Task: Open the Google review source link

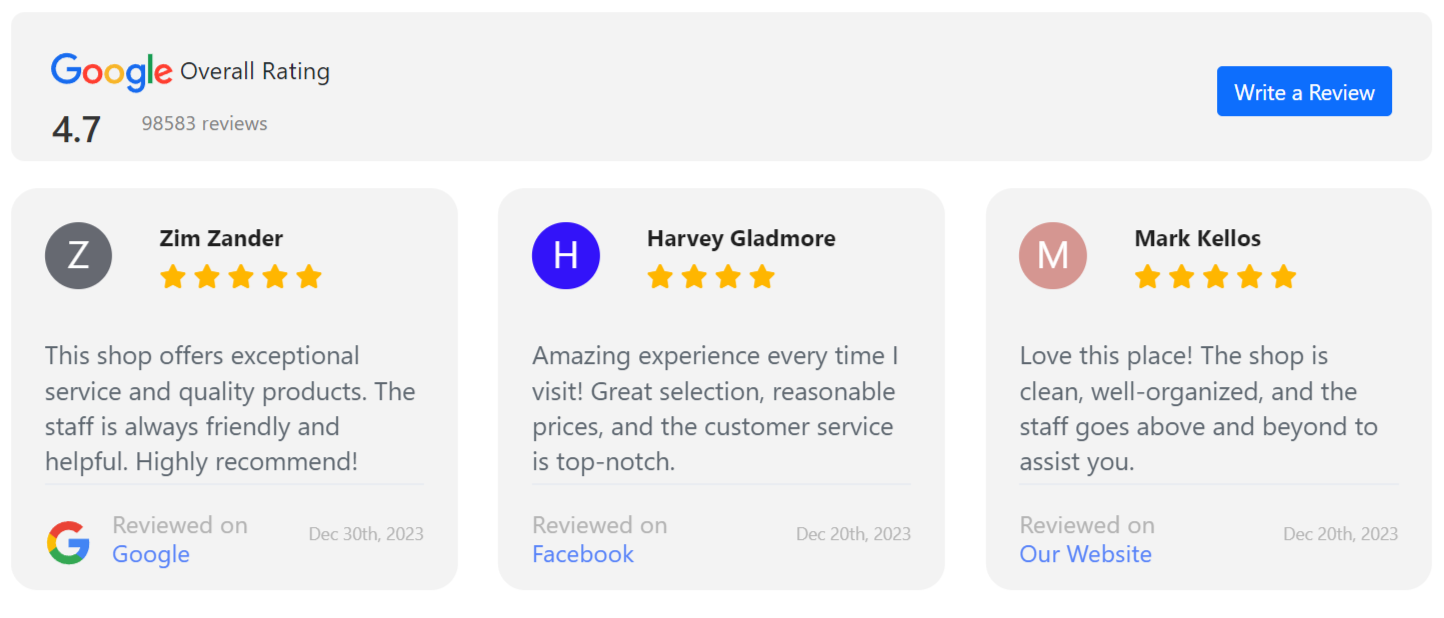Action: [x=151, y=555]
